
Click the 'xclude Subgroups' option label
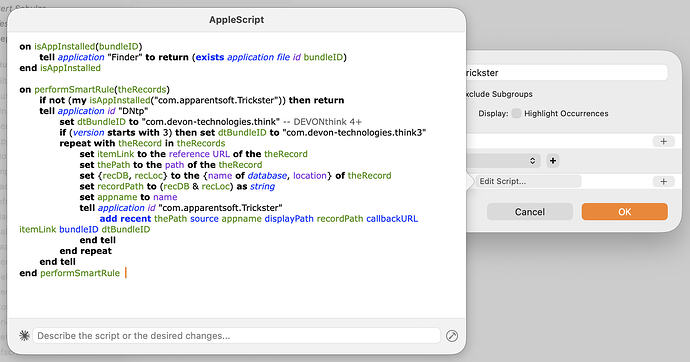[499, 94]
